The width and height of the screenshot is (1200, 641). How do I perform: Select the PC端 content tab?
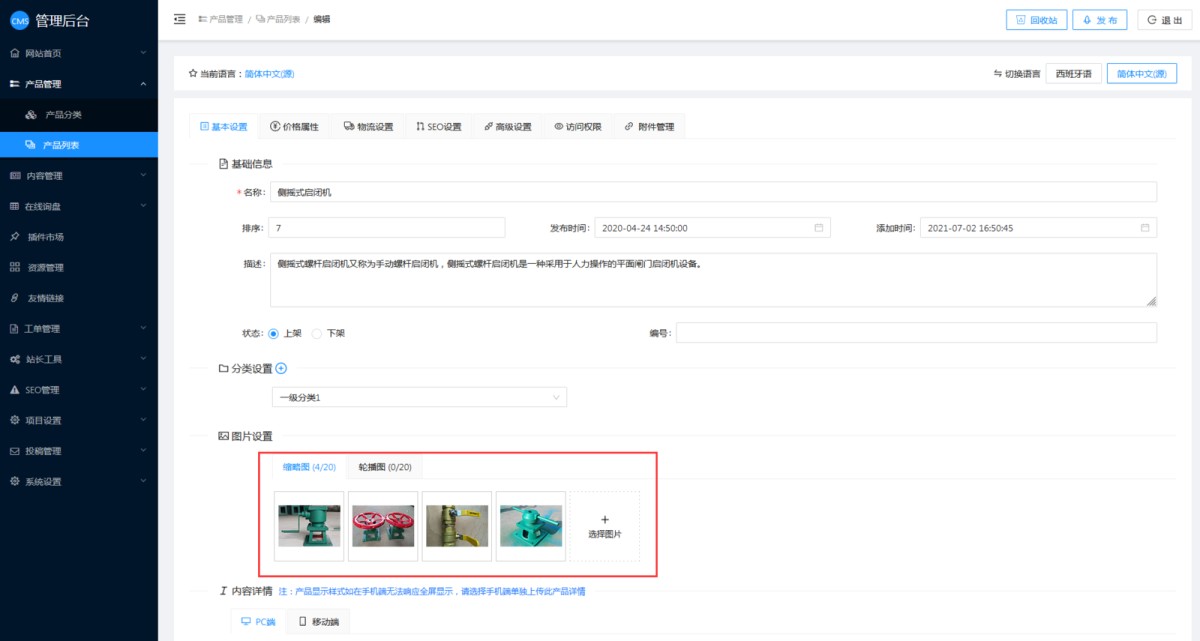click(259, 621)
